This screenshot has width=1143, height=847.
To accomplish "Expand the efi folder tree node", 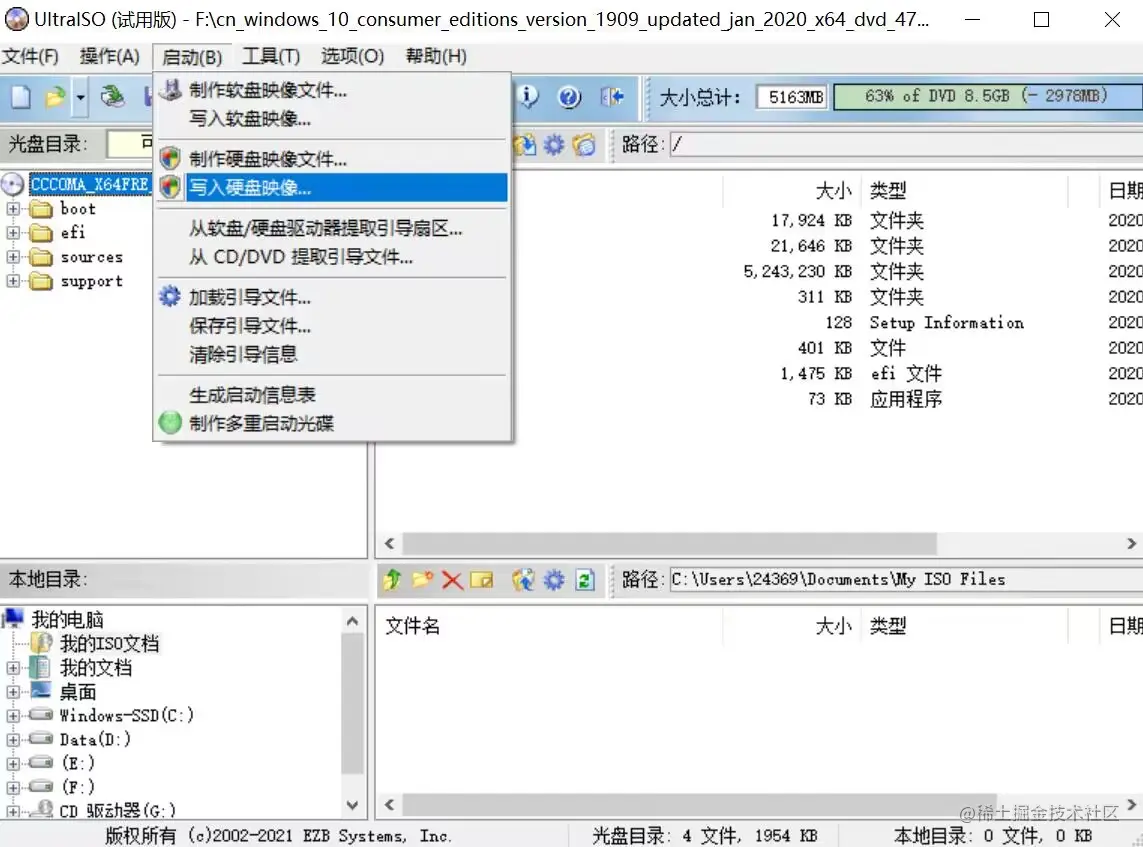I will click(13, 233).
